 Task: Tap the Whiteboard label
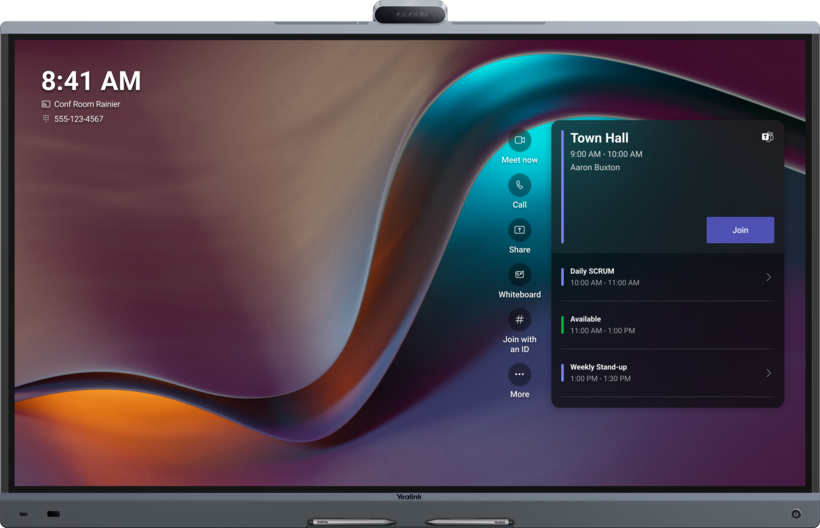pos(519,294)
